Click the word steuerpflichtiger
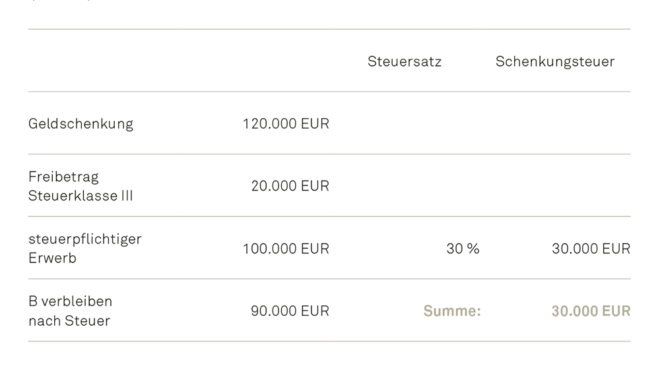 pos(85,240)
